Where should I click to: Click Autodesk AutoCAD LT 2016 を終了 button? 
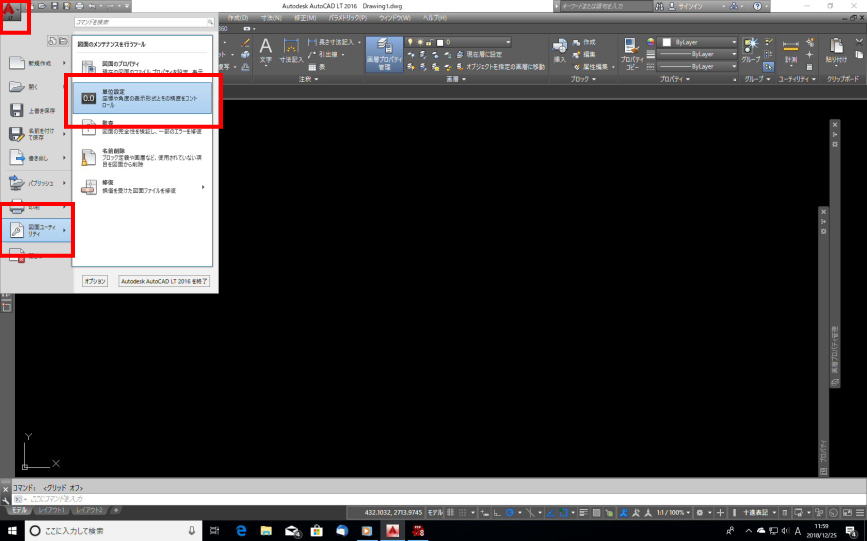(x=164, y=281)
